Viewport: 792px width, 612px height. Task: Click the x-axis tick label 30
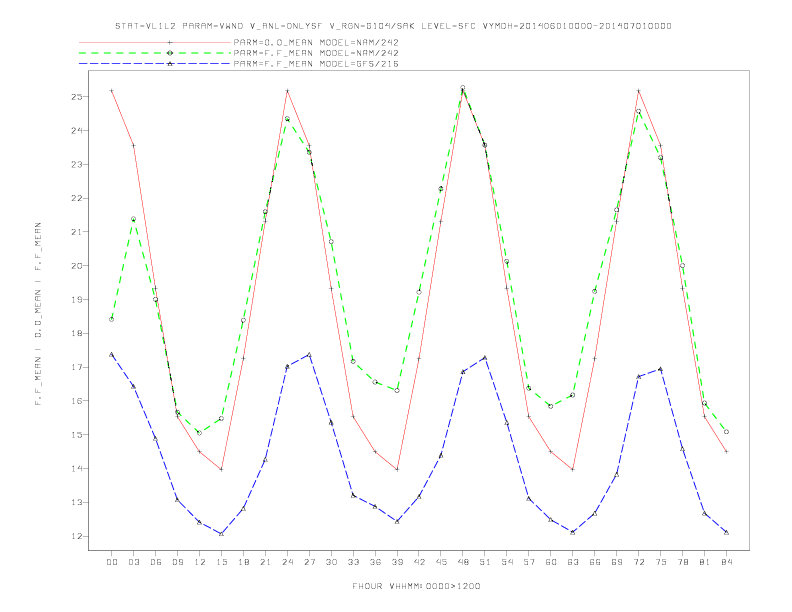[x=331, y=562]
